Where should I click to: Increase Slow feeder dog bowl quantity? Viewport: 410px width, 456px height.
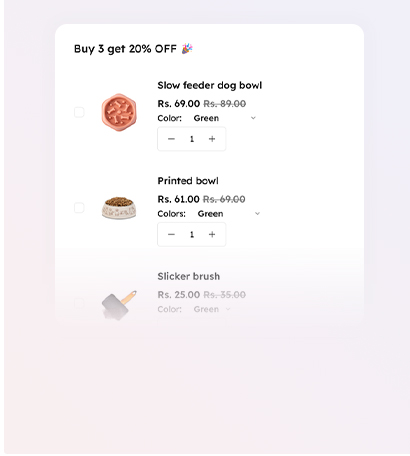(212, 139)
